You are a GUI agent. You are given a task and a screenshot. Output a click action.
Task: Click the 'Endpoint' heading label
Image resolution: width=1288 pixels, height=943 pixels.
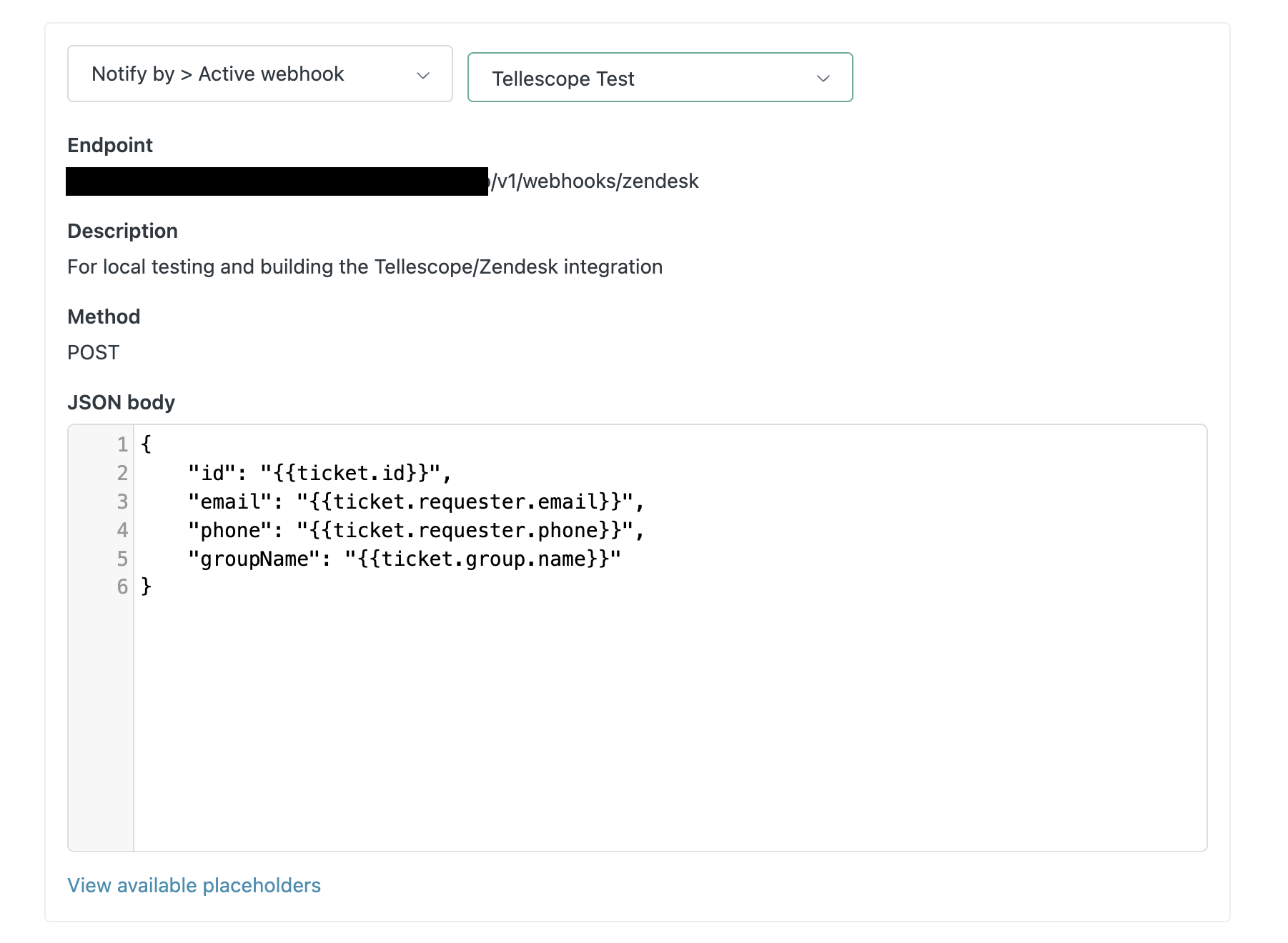point(110,145)
